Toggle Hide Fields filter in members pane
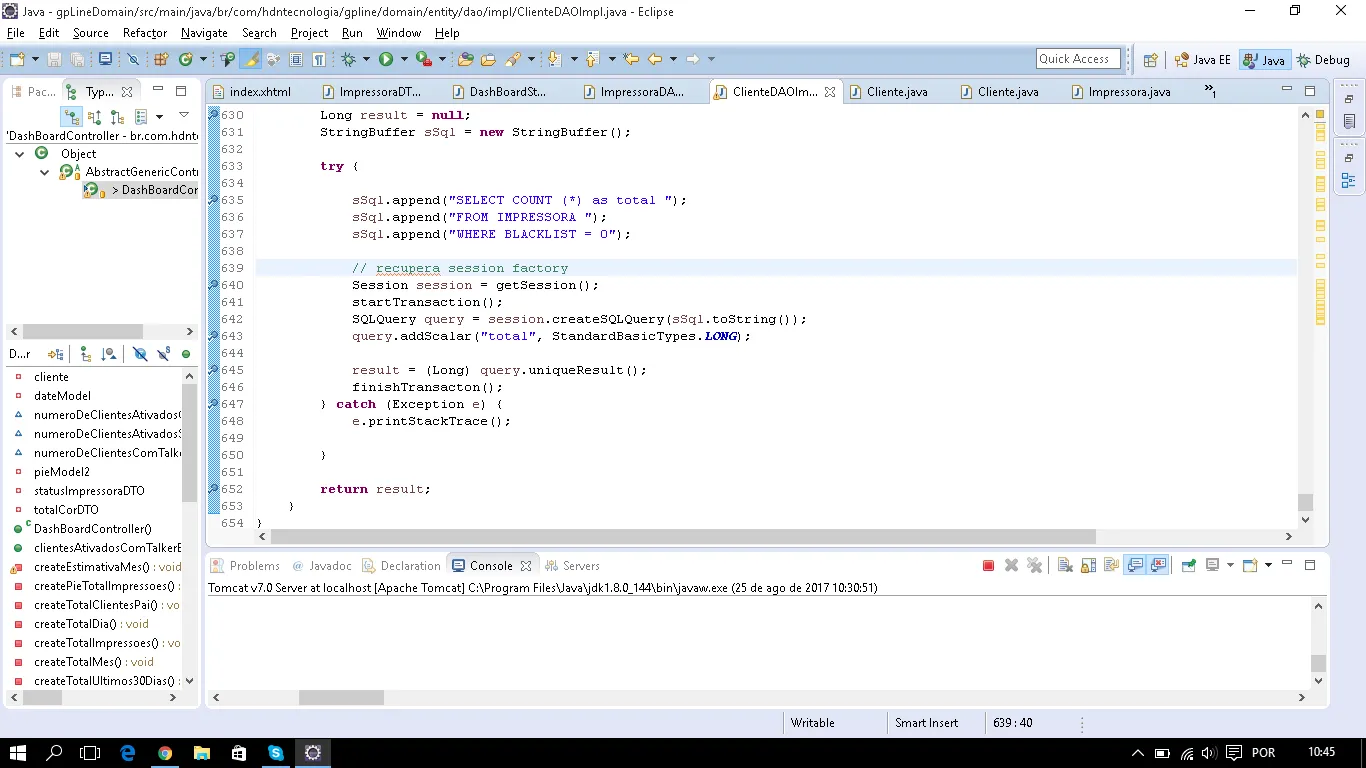 tap(140, 354)
